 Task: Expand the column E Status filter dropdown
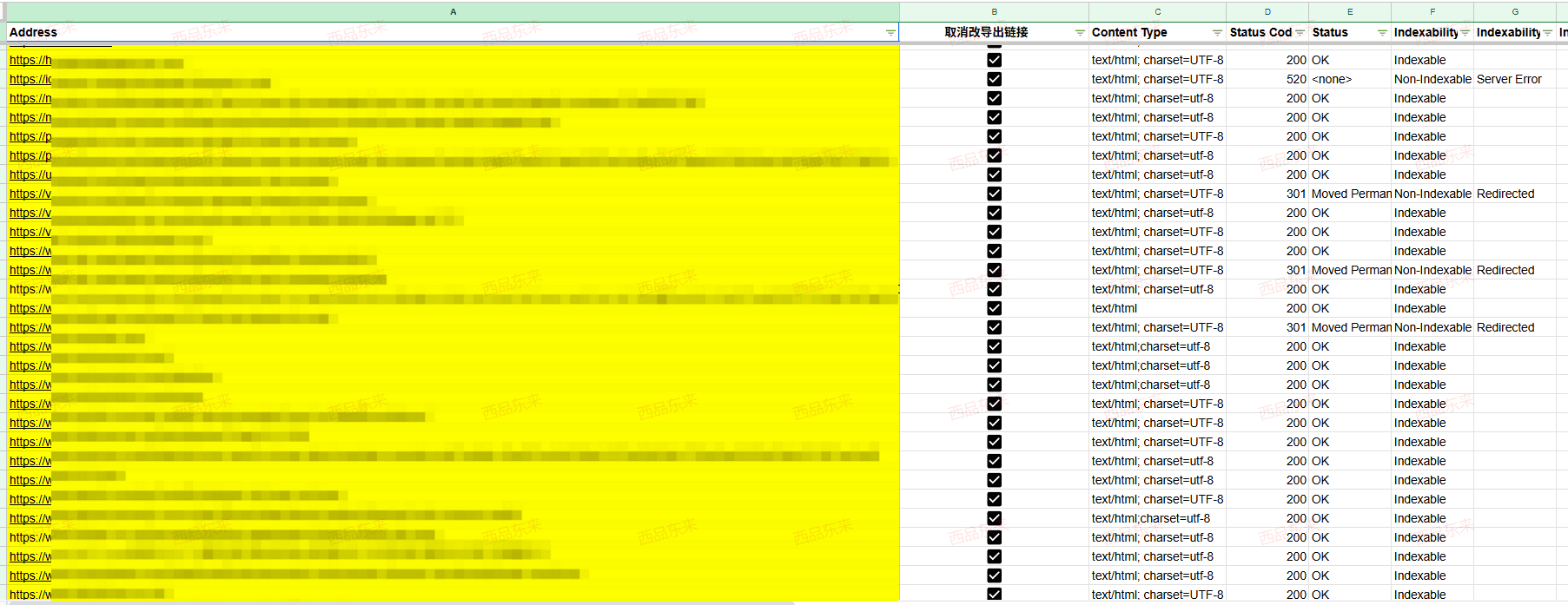[1382, 33]
